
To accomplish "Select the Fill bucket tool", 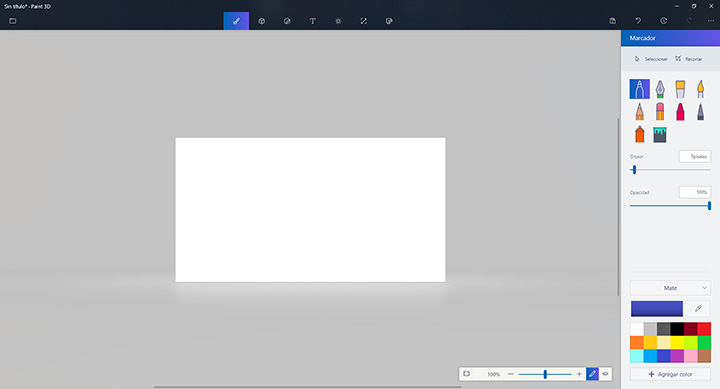I will (x=660, y=135).
